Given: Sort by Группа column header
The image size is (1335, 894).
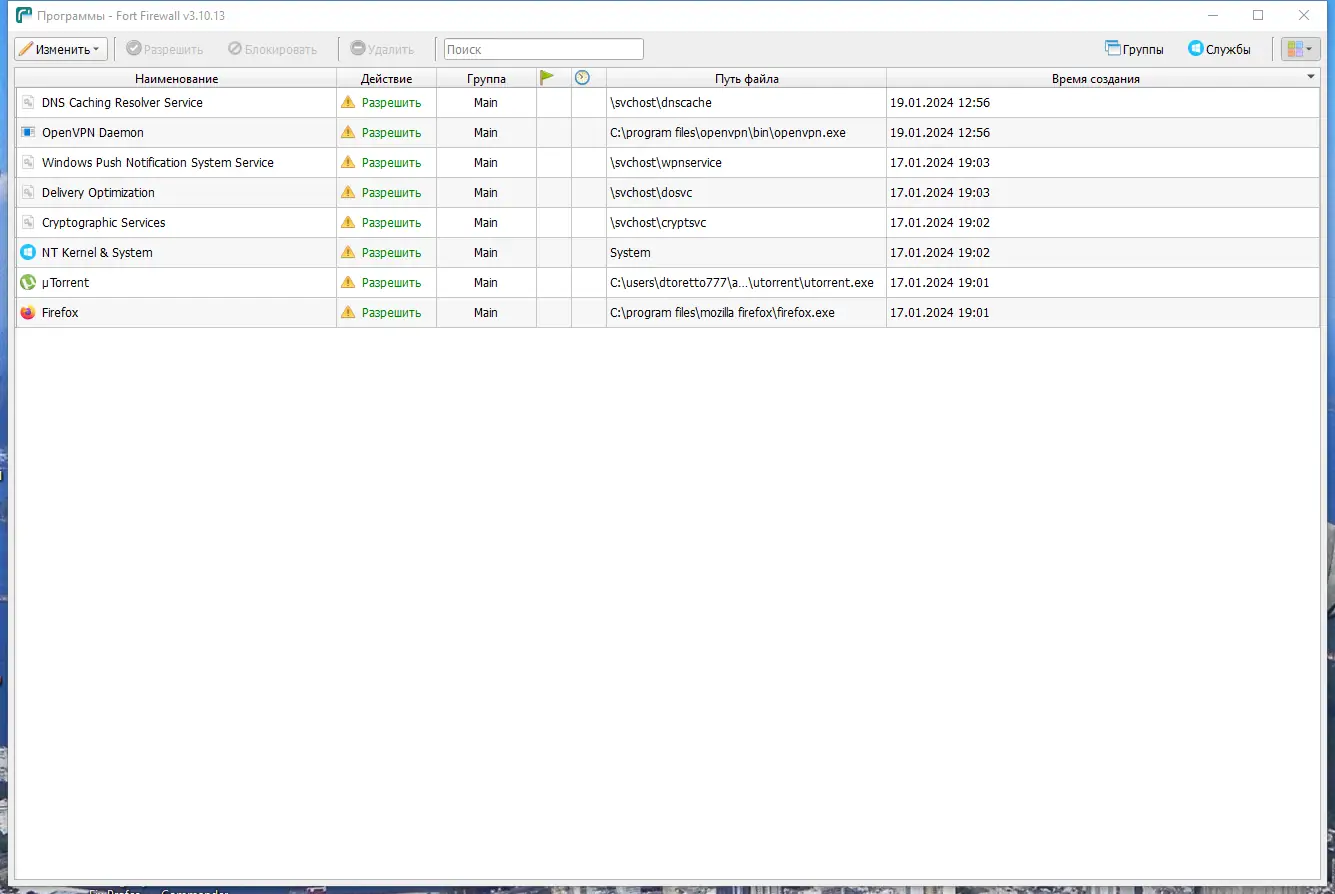Looking at the screenshot, I should [486, 78].
